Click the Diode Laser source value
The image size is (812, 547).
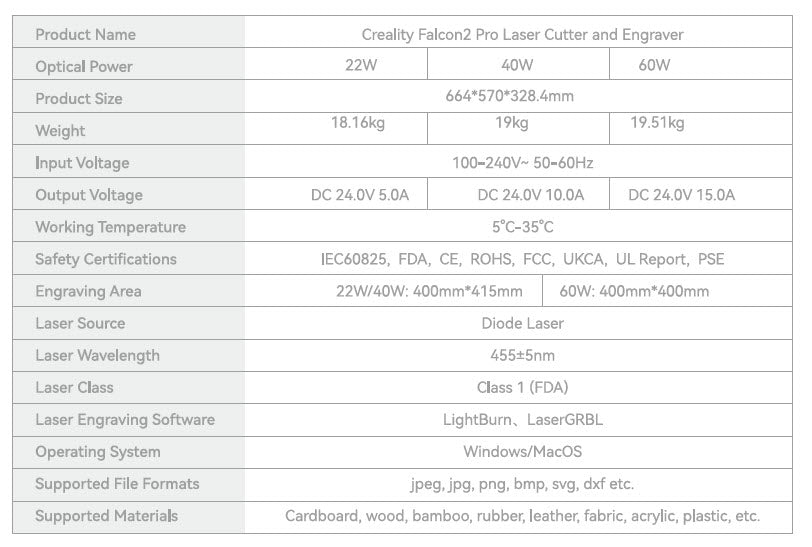(522, 323)
